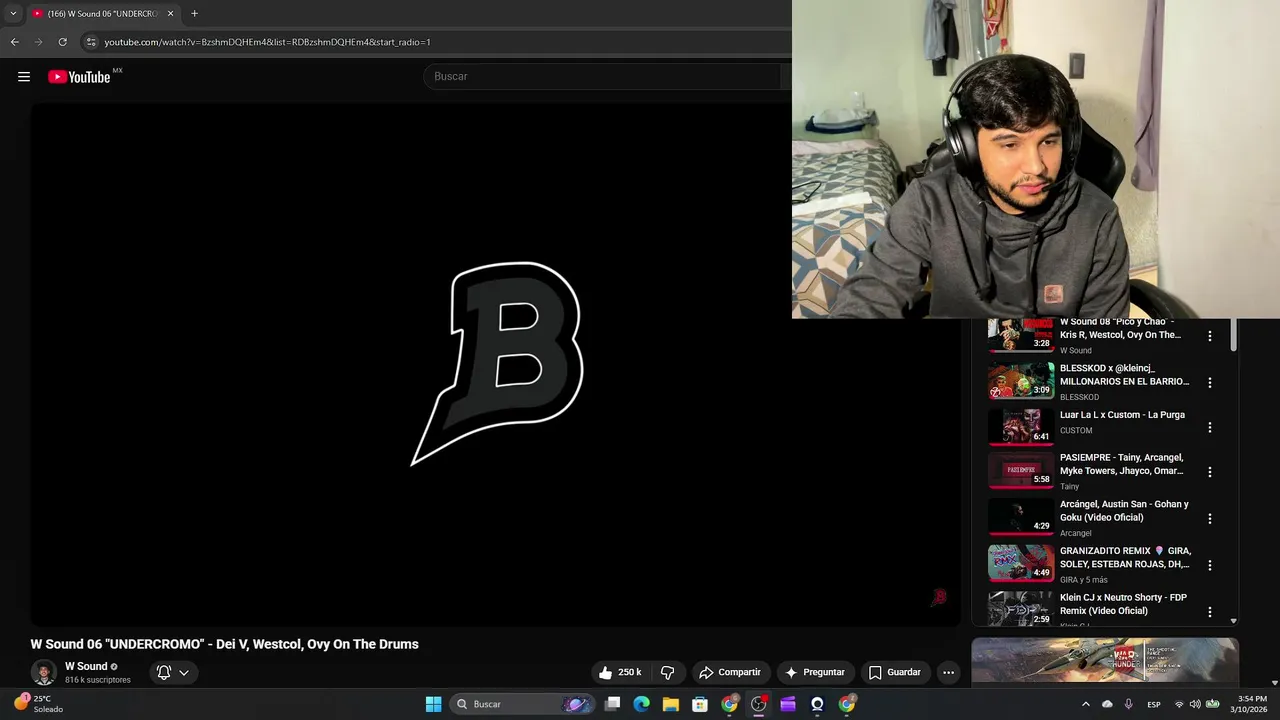Open options for Klein CJ FDP Remix
This screenshot has width=1280, height=720.
pos(1209,611)
